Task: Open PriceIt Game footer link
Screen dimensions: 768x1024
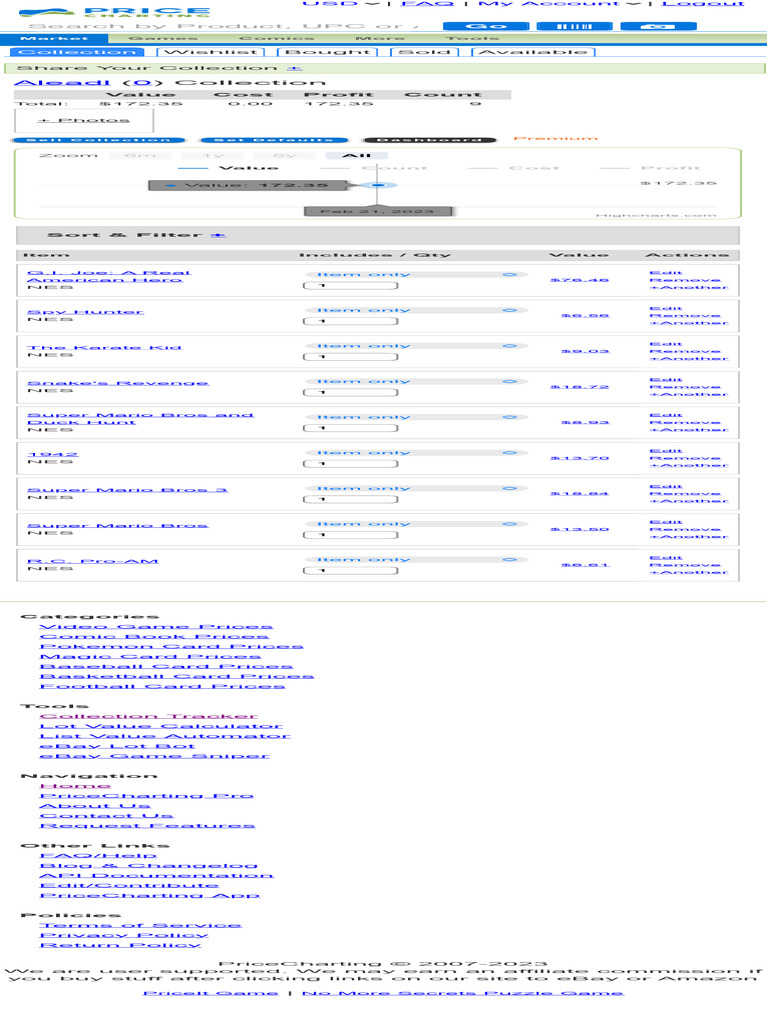Action: [x=210, y=993]
